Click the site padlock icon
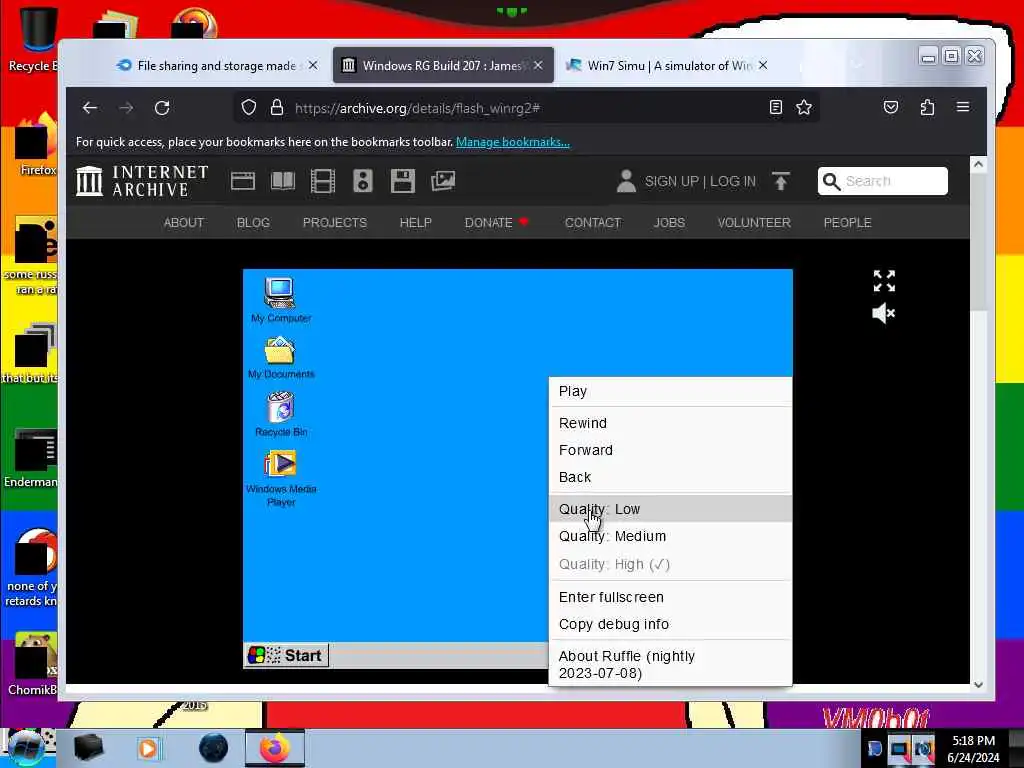This screenshot has height=768, width=1024. pos(277,107)
